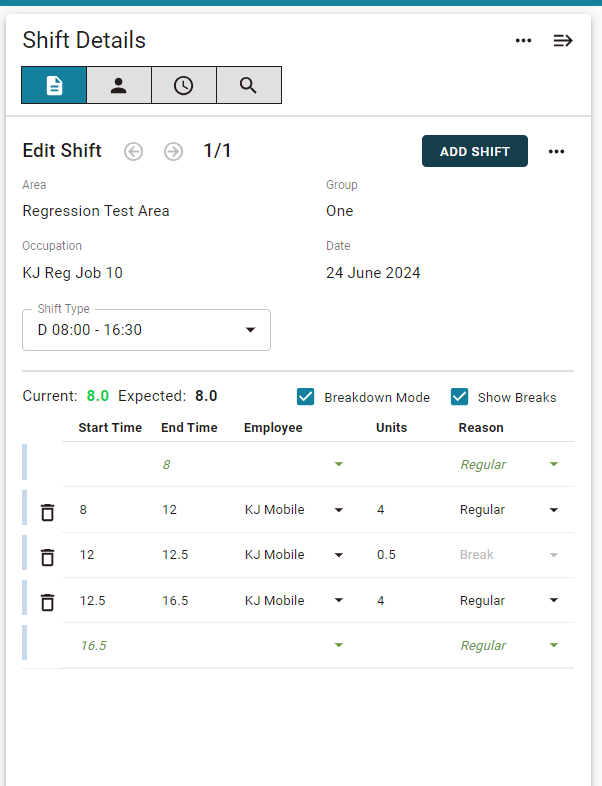The image size is (602, 786).
Task: Switch to the employee person tab
Action: [x=119, y=85]
